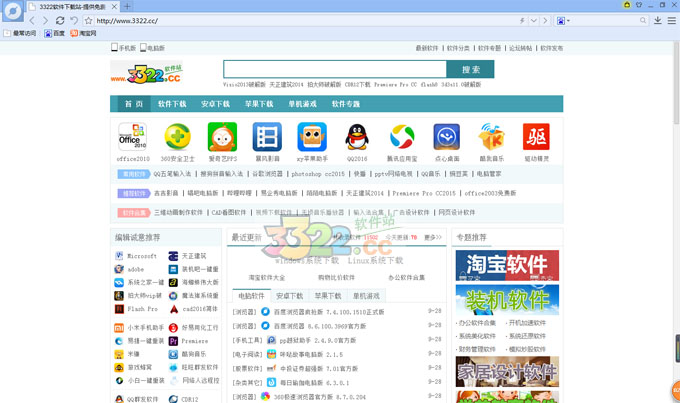Open the 淘宝网 bookmark in bookmarks bar
Screen dimensions: 680x403
point(83,33)
